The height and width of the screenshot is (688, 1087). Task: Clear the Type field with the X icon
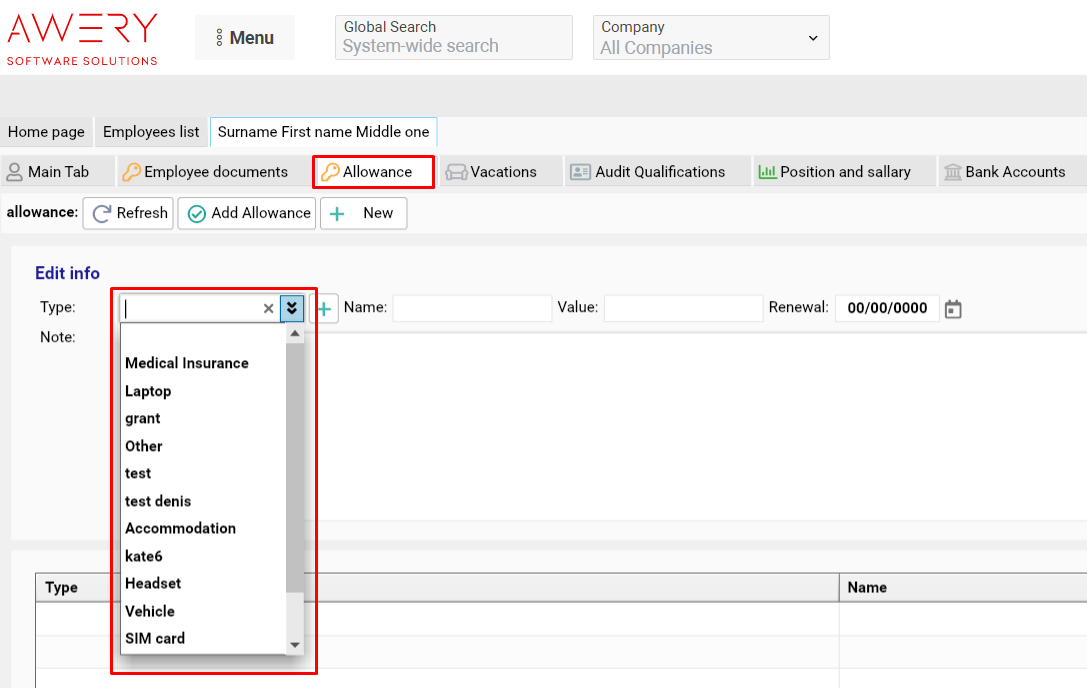268,309
